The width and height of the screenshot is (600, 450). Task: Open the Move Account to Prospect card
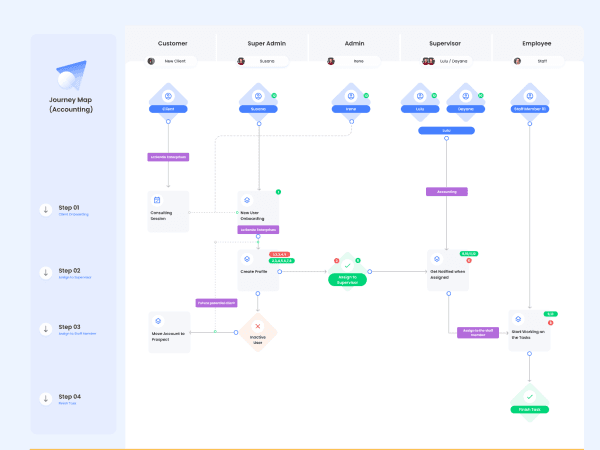tap(169, 332)
